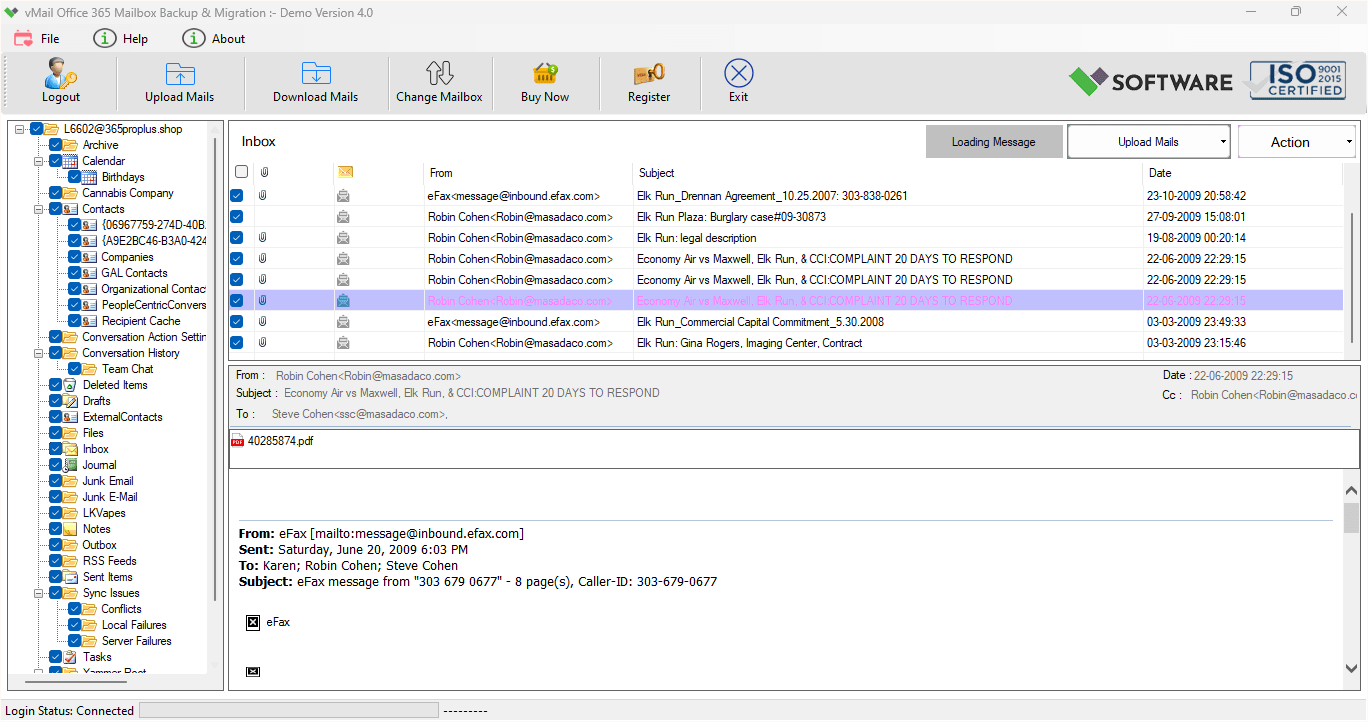Collapse the Conversation History node
The height and width of the screenshot is (722, 1368).
[x=40, y=353]
